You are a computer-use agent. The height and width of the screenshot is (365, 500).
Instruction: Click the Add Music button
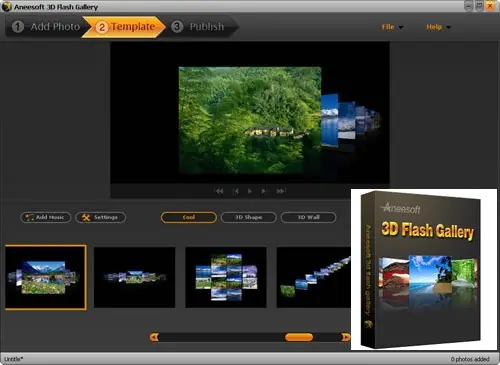point(46,217)
